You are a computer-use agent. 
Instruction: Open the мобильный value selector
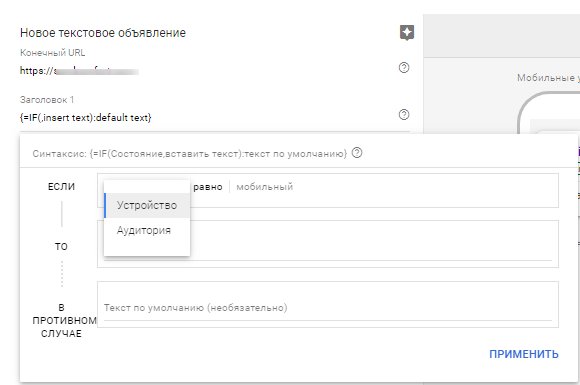(264, 187)
